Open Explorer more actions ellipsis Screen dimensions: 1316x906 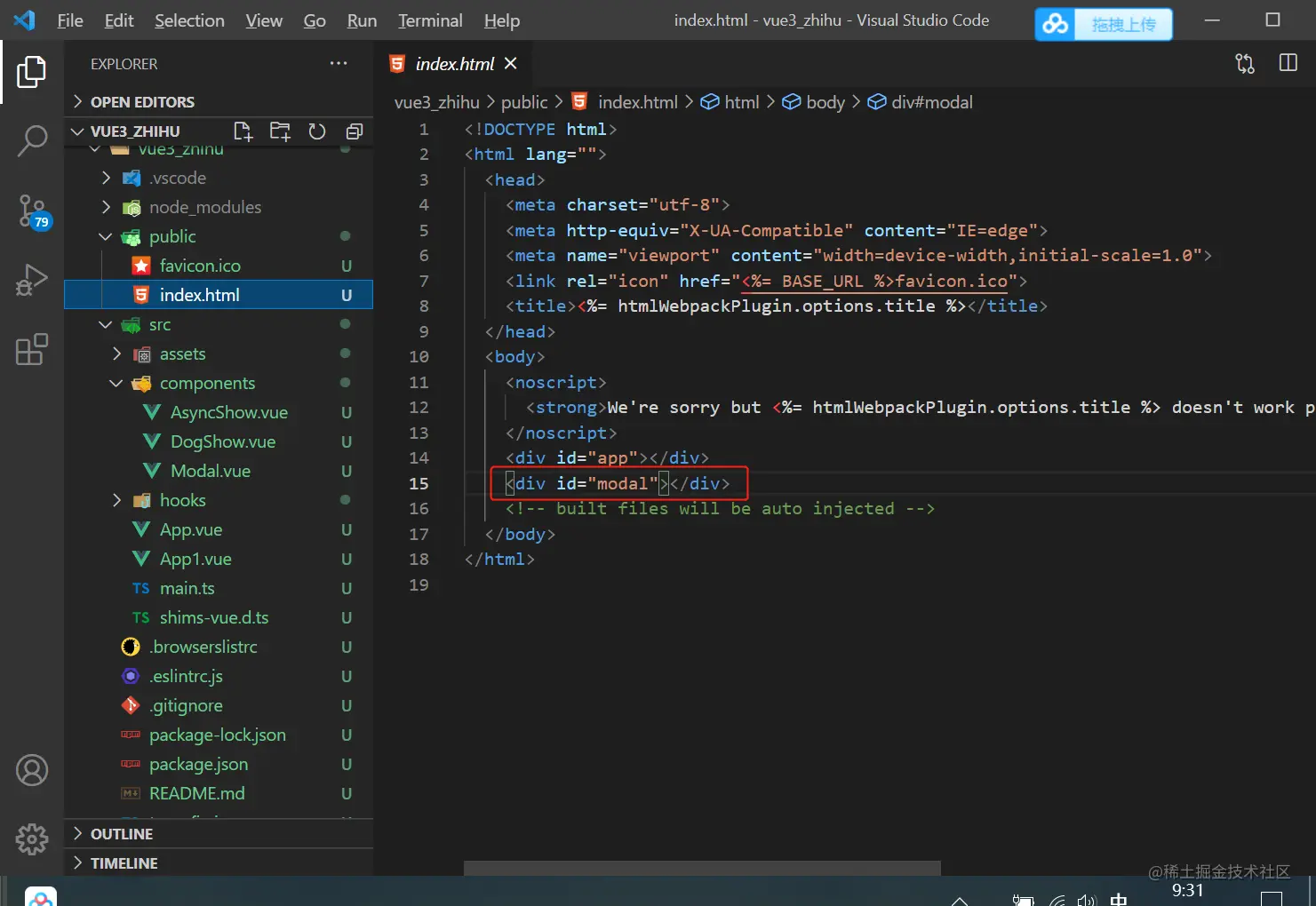tap(339, 63)
